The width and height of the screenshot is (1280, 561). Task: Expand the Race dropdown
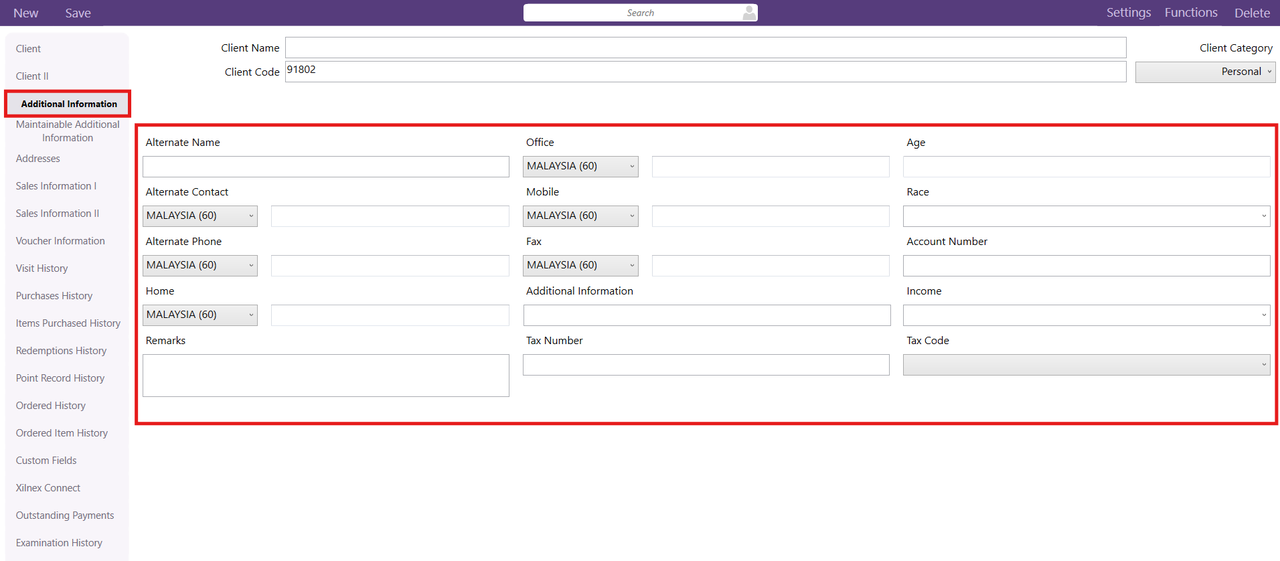pyautogui.click(x=1086, y=216)
